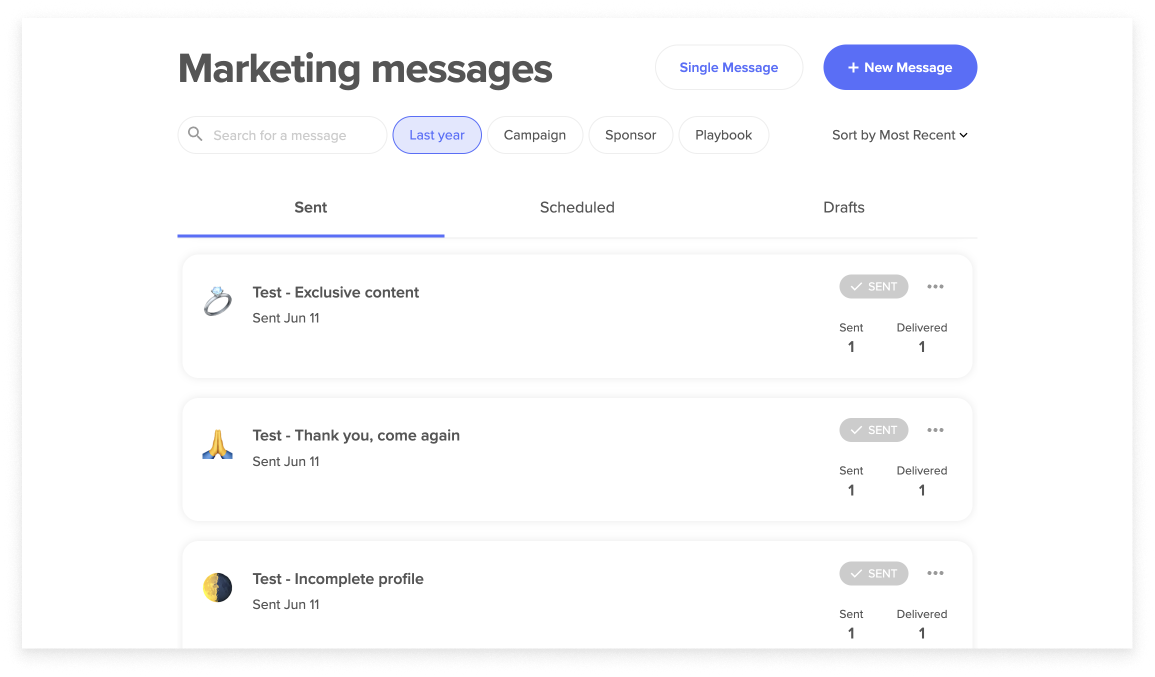Toggle the Campaign filter chip
The width and height of the screenshot is (1155, 677).
[x=535, y=135]
